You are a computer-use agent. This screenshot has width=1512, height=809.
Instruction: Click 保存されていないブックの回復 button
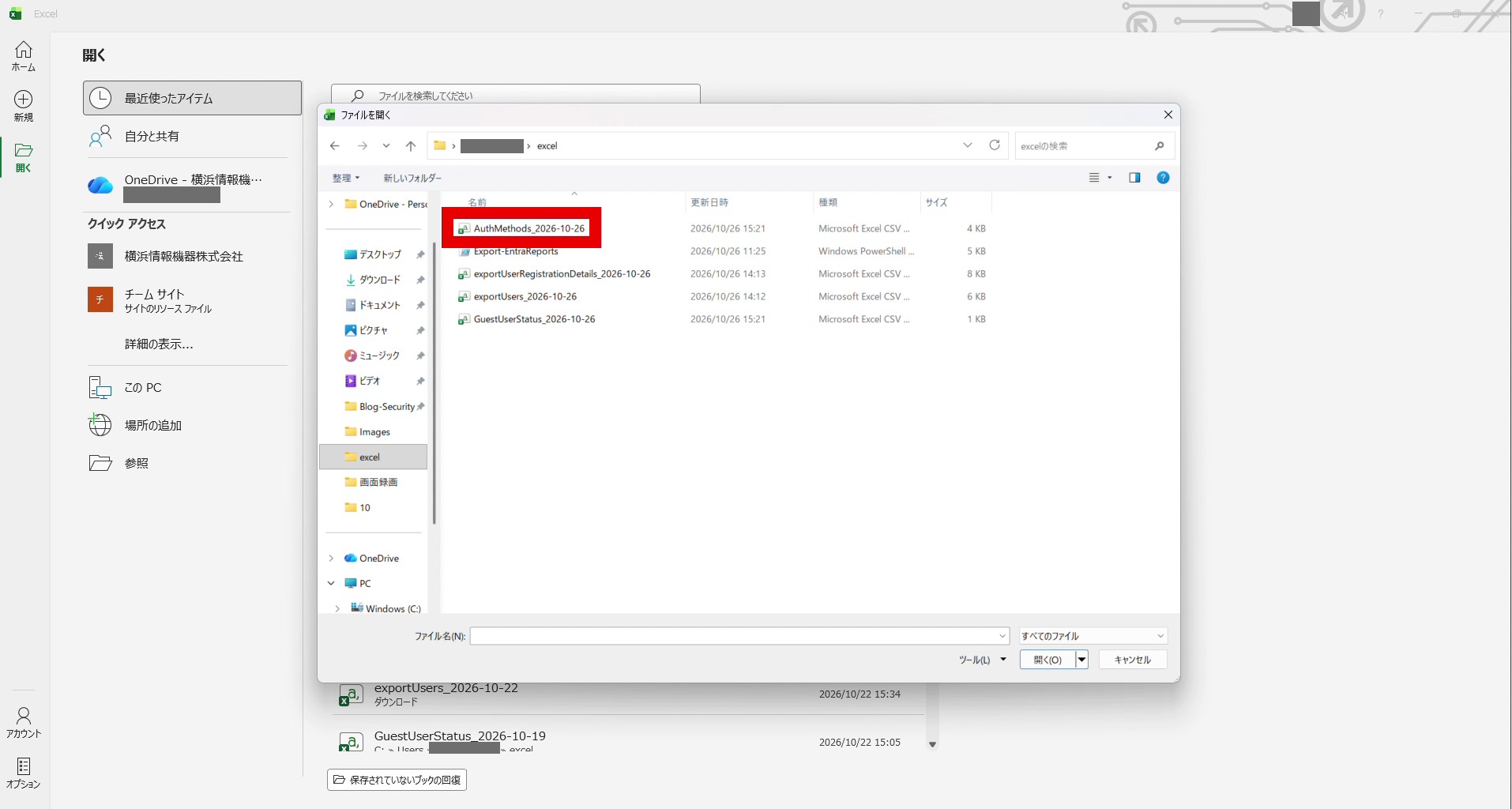tap(397, 780)
